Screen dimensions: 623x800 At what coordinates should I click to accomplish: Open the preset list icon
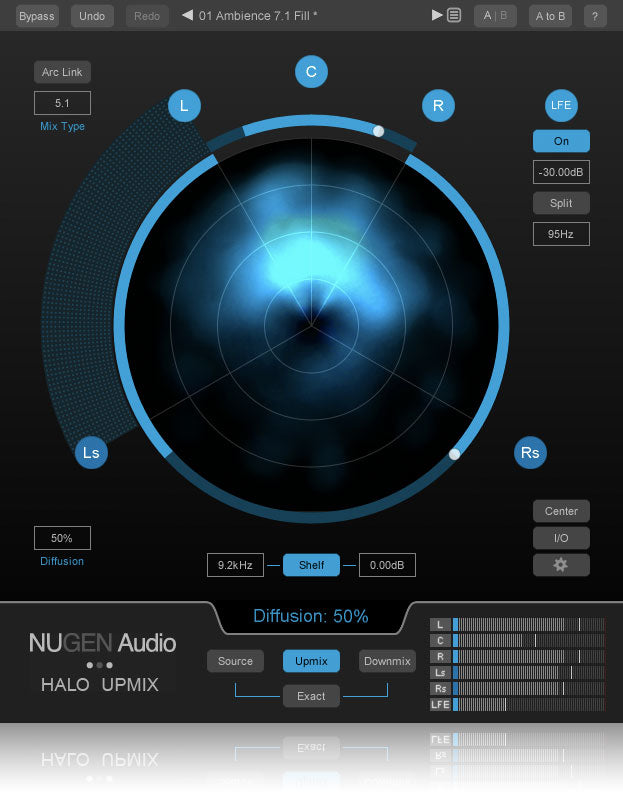click(454, 15)
